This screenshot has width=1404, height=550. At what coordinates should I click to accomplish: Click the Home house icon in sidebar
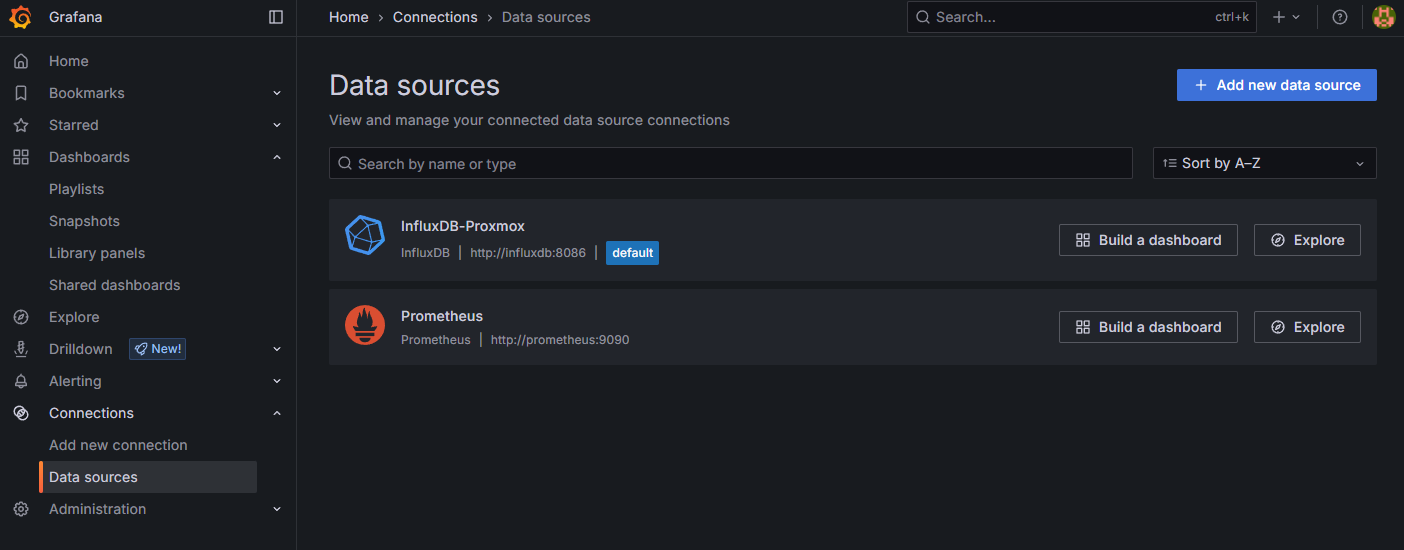coord(21,61)
